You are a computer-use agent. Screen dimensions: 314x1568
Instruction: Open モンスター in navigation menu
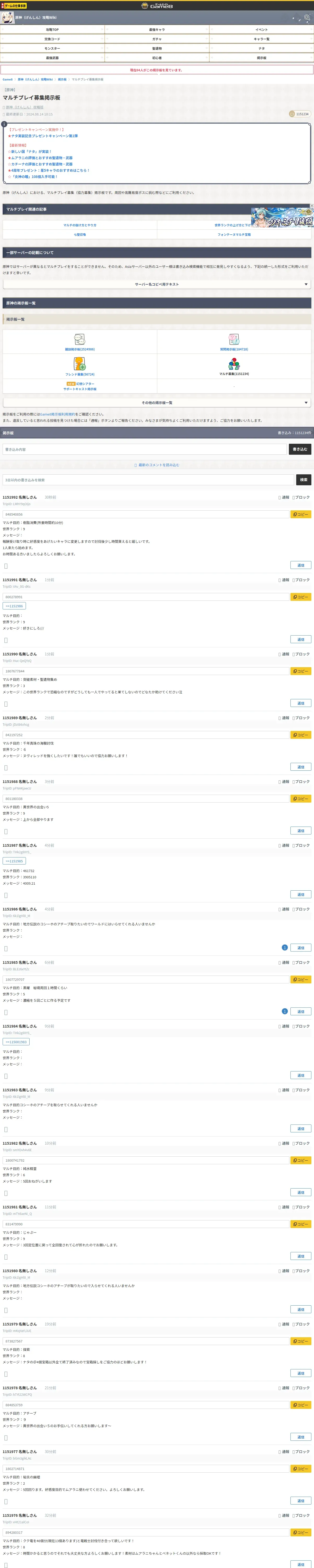coord(52,48)
